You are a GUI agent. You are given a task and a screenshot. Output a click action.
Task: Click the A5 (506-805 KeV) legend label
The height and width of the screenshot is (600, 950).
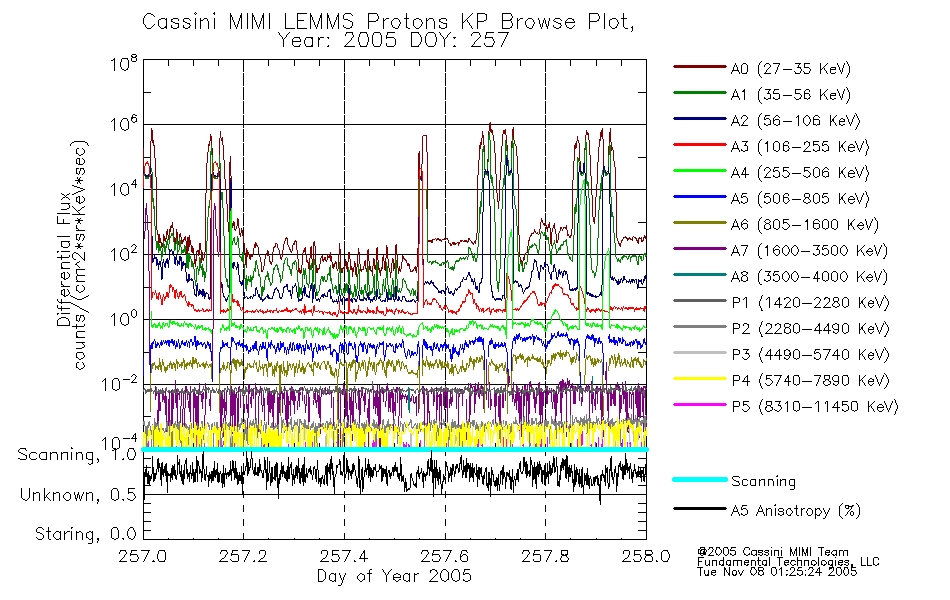800,199
